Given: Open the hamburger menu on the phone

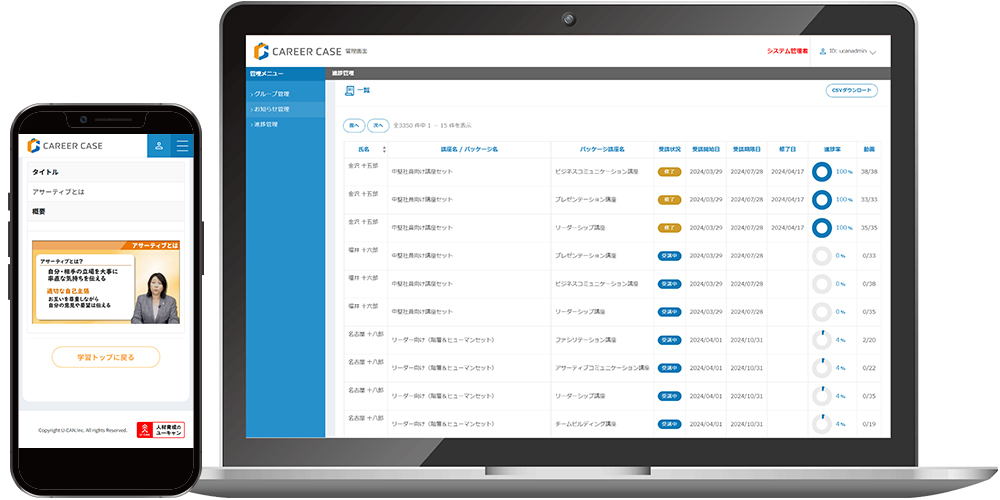Looking at the screenshot, I should [182, 146].
